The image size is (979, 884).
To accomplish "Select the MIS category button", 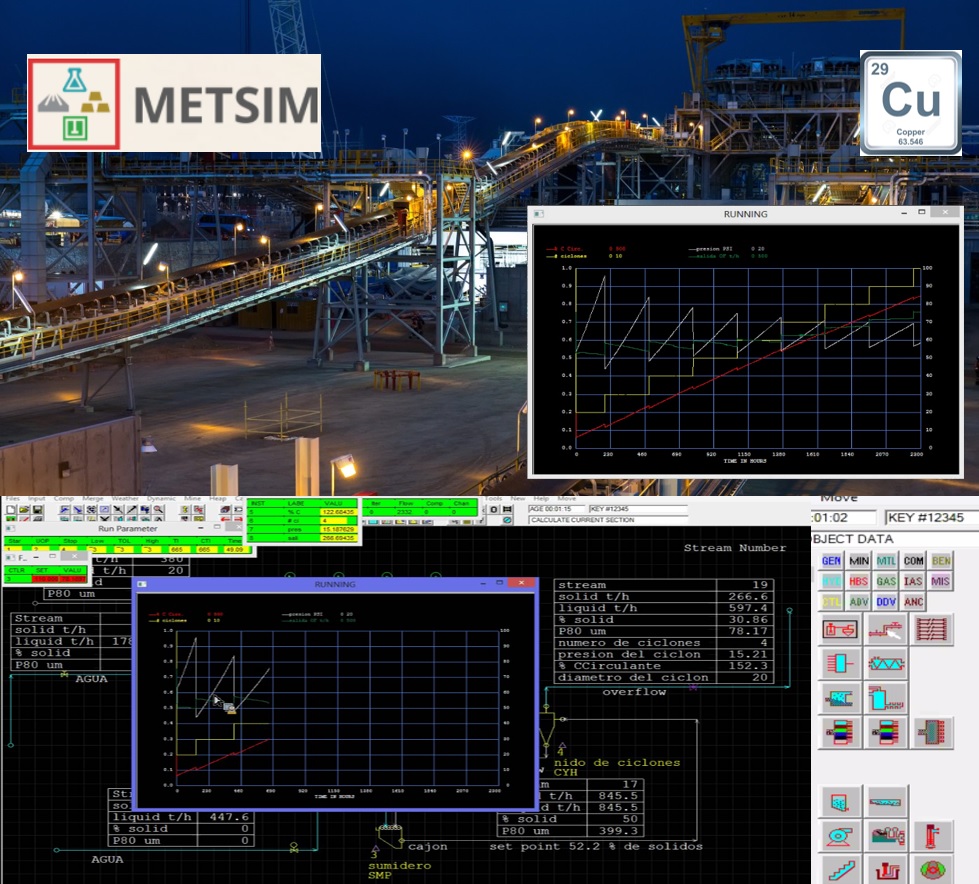I will coord(941,581).
